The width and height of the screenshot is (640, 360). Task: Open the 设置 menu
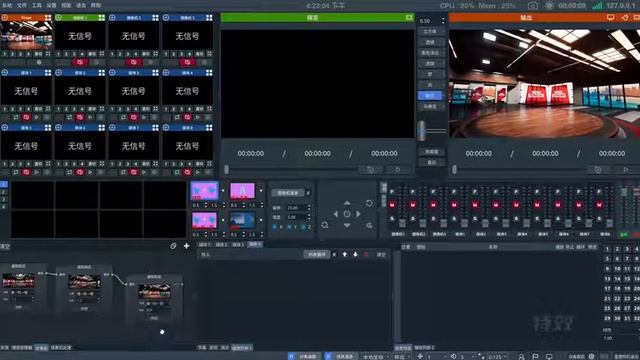(51, 5)
